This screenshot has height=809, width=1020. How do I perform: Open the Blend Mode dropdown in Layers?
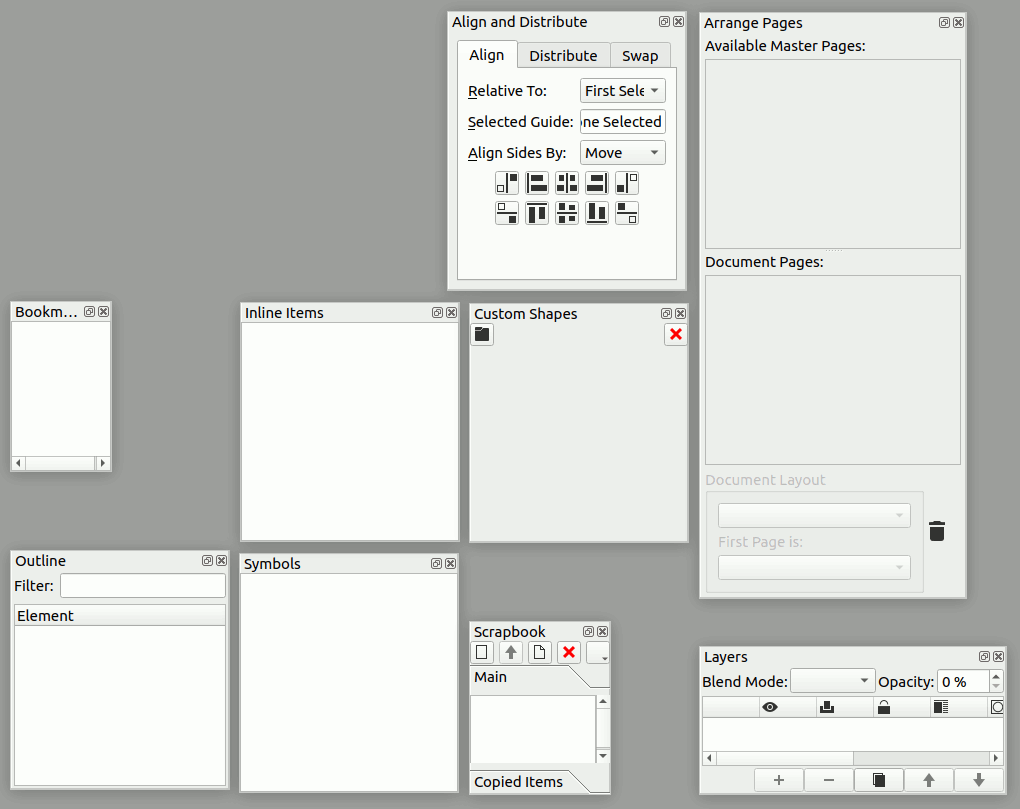[x=832, y=682]
